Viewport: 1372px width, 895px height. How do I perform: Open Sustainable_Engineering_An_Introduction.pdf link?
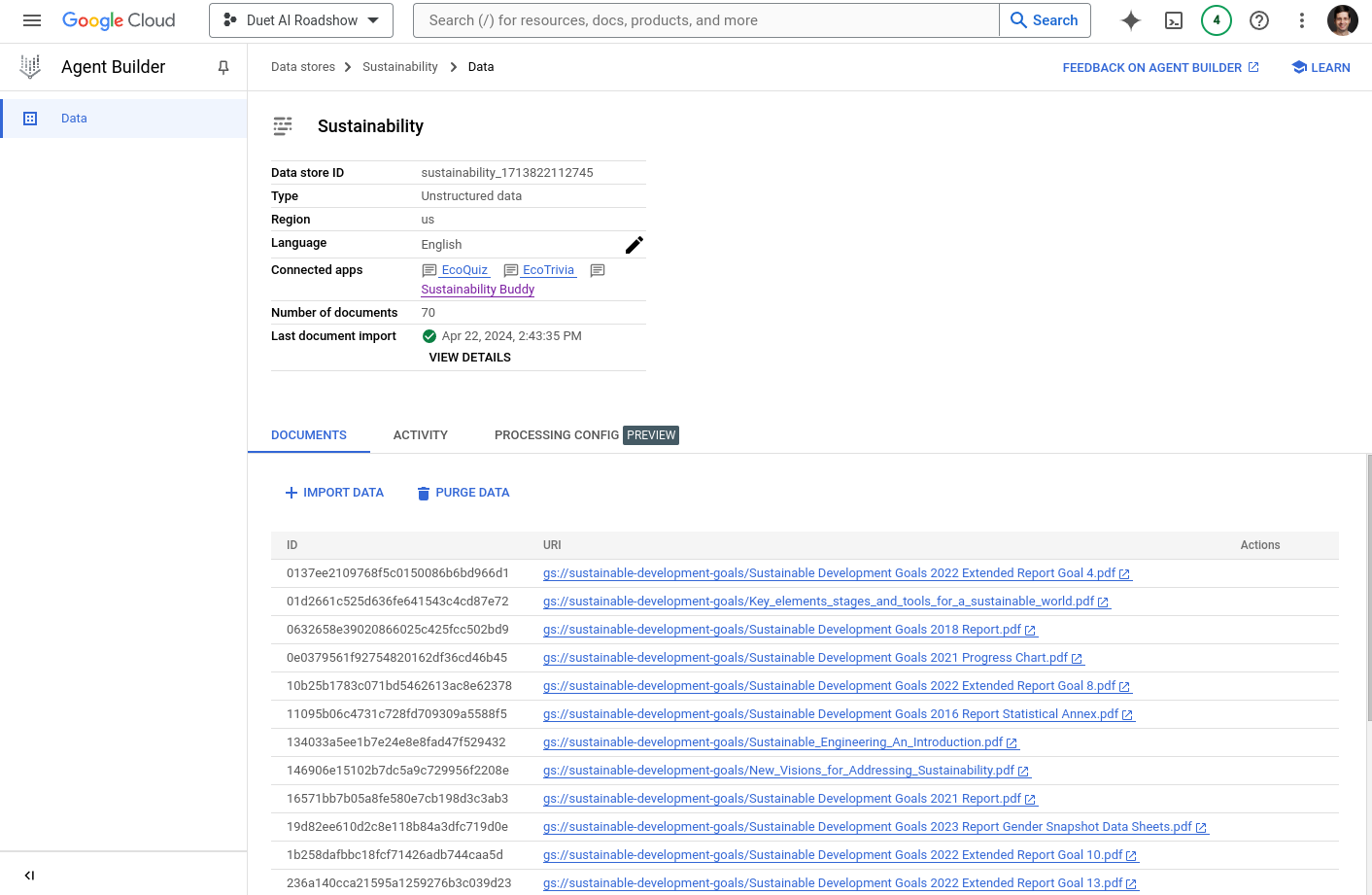click(x=772, y=742)
